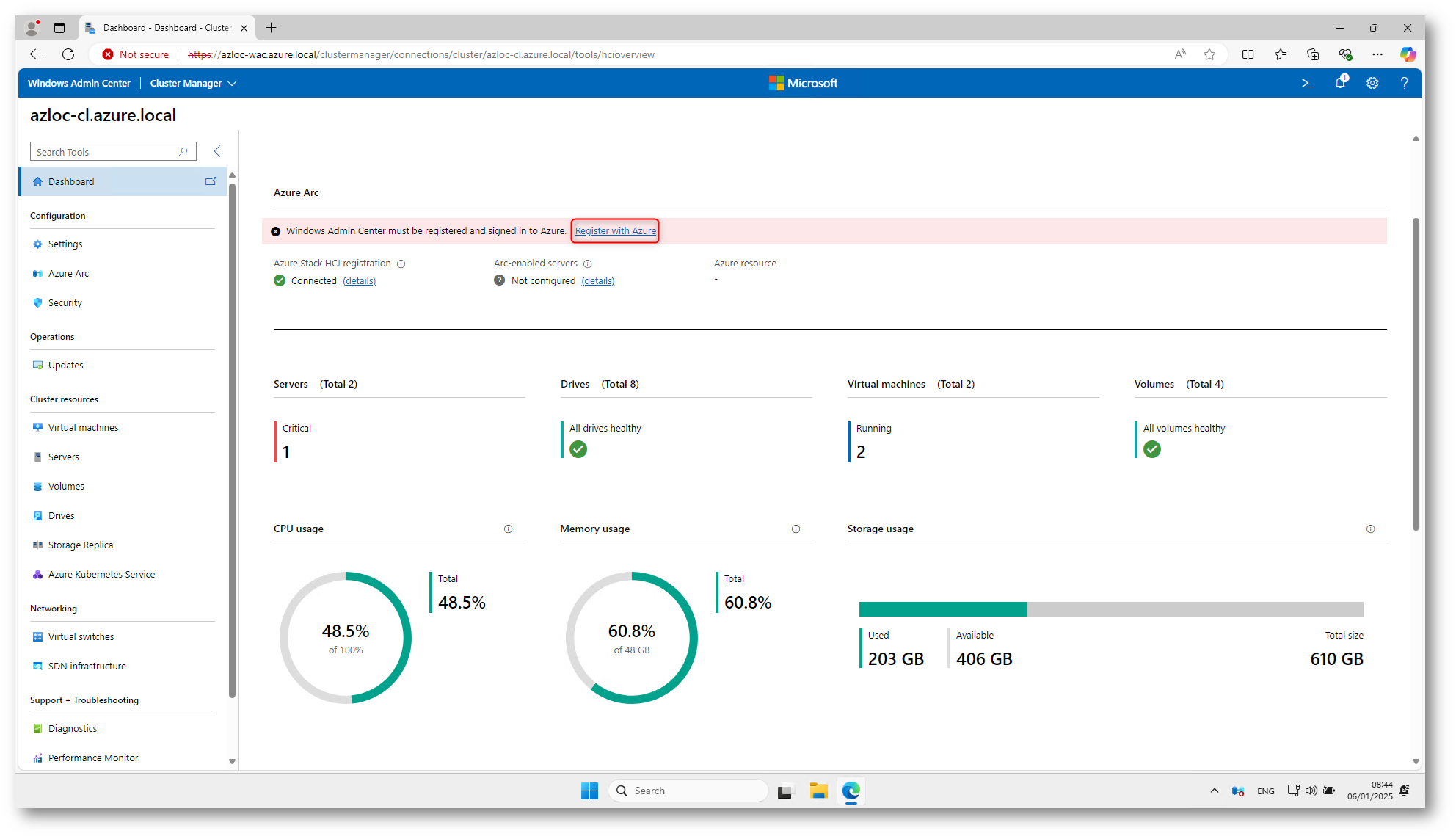Viewport: 1456px width, 839px height.
Task: Click the Running virtual machines count
Action: [x=861, y=452]
